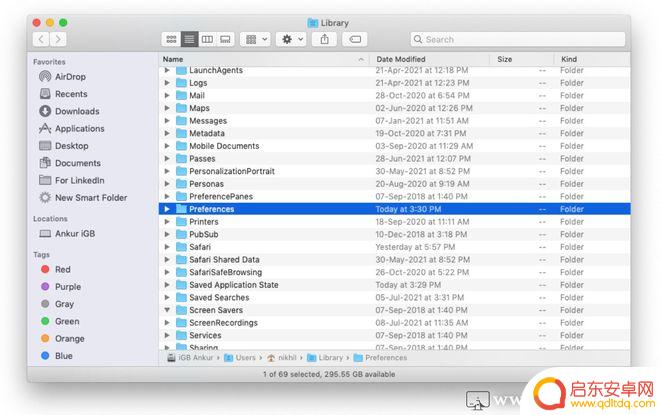Go back with the back arrow
This screenshot has width=660, height=415.
click(x=41, y=40)
